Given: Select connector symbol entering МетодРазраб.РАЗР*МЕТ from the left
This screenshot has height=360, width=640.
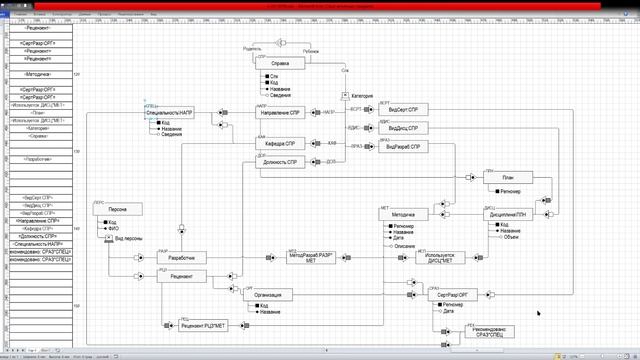Looking at the screenshot, I should pyautogui.click(x=271, y=258).
